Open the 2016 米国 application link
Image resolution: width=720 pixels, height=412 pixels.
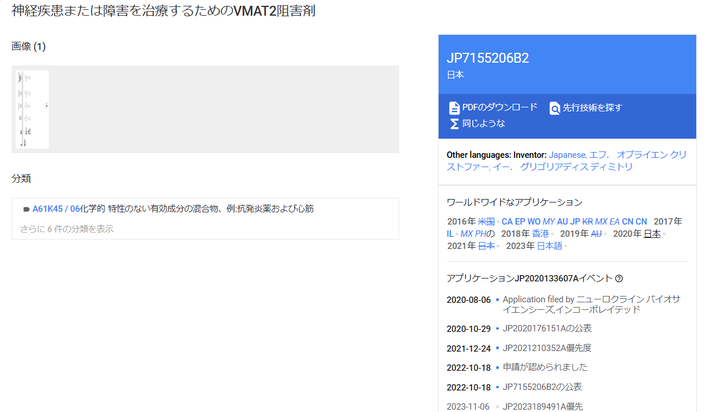pyautogui.click(x=486, y=221)
